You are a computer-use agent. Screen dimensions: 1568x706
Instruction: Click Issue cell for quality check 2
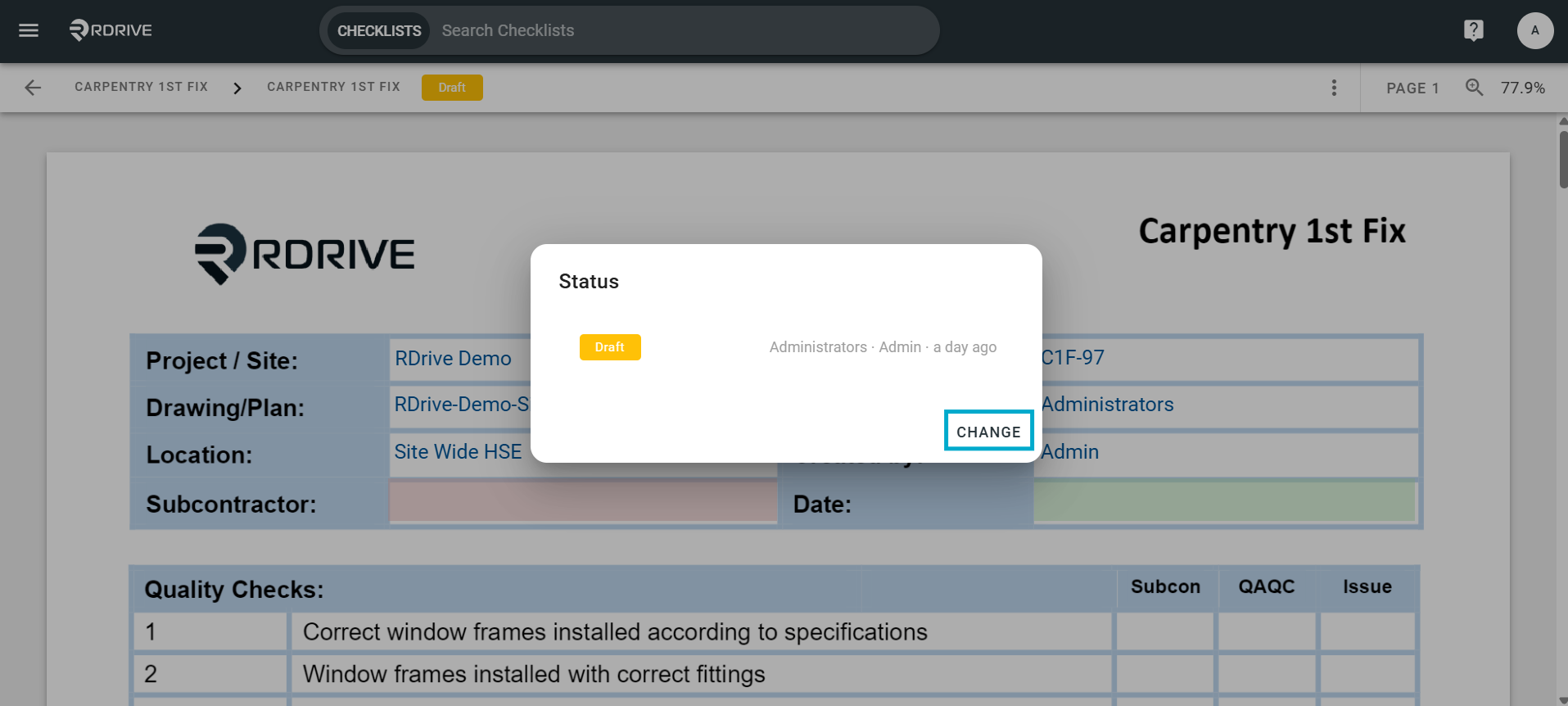(1367, 674)
